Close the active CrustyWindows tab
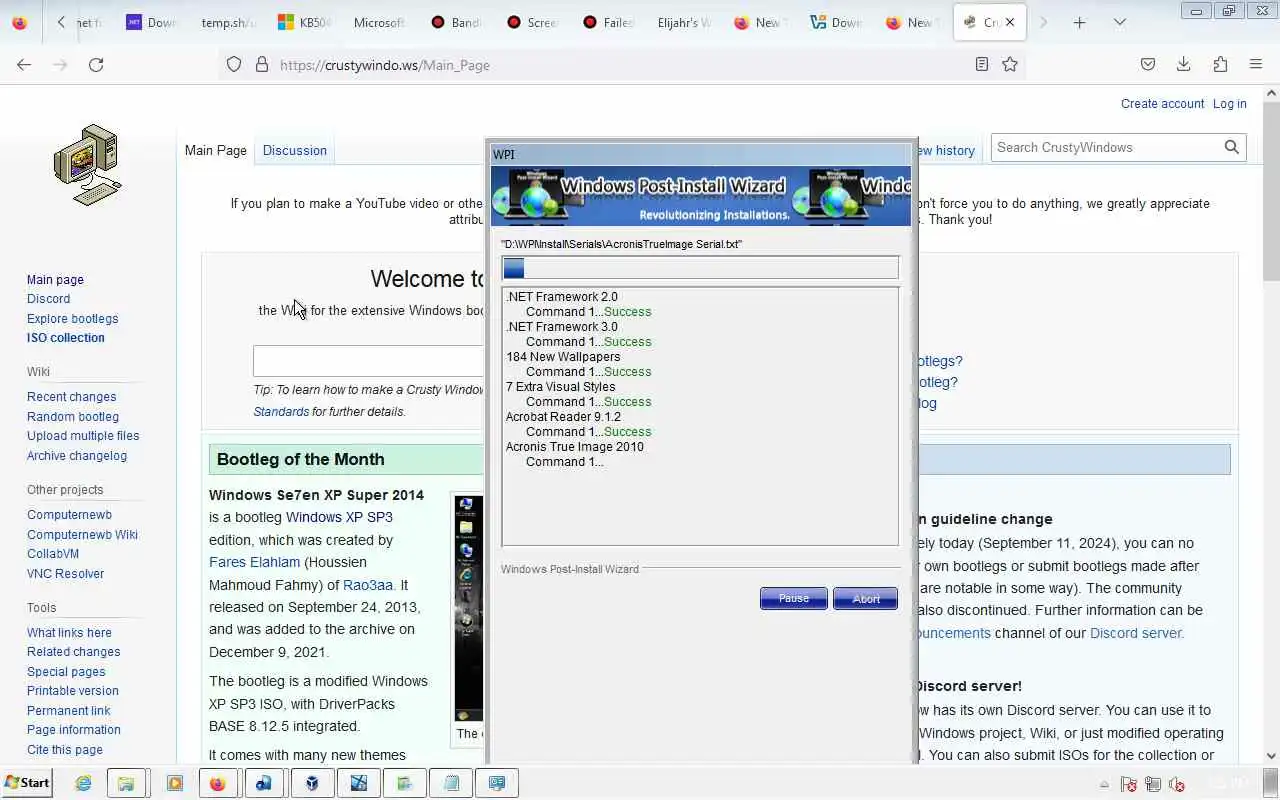This screenshot has width=1280, height=800. point(1010,22)
